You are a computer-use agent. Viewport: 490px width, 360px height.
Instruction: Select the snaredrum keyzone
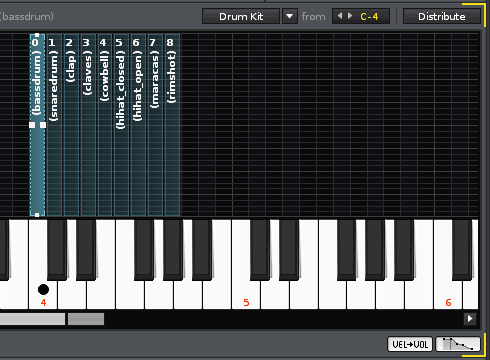coord(54,125)
